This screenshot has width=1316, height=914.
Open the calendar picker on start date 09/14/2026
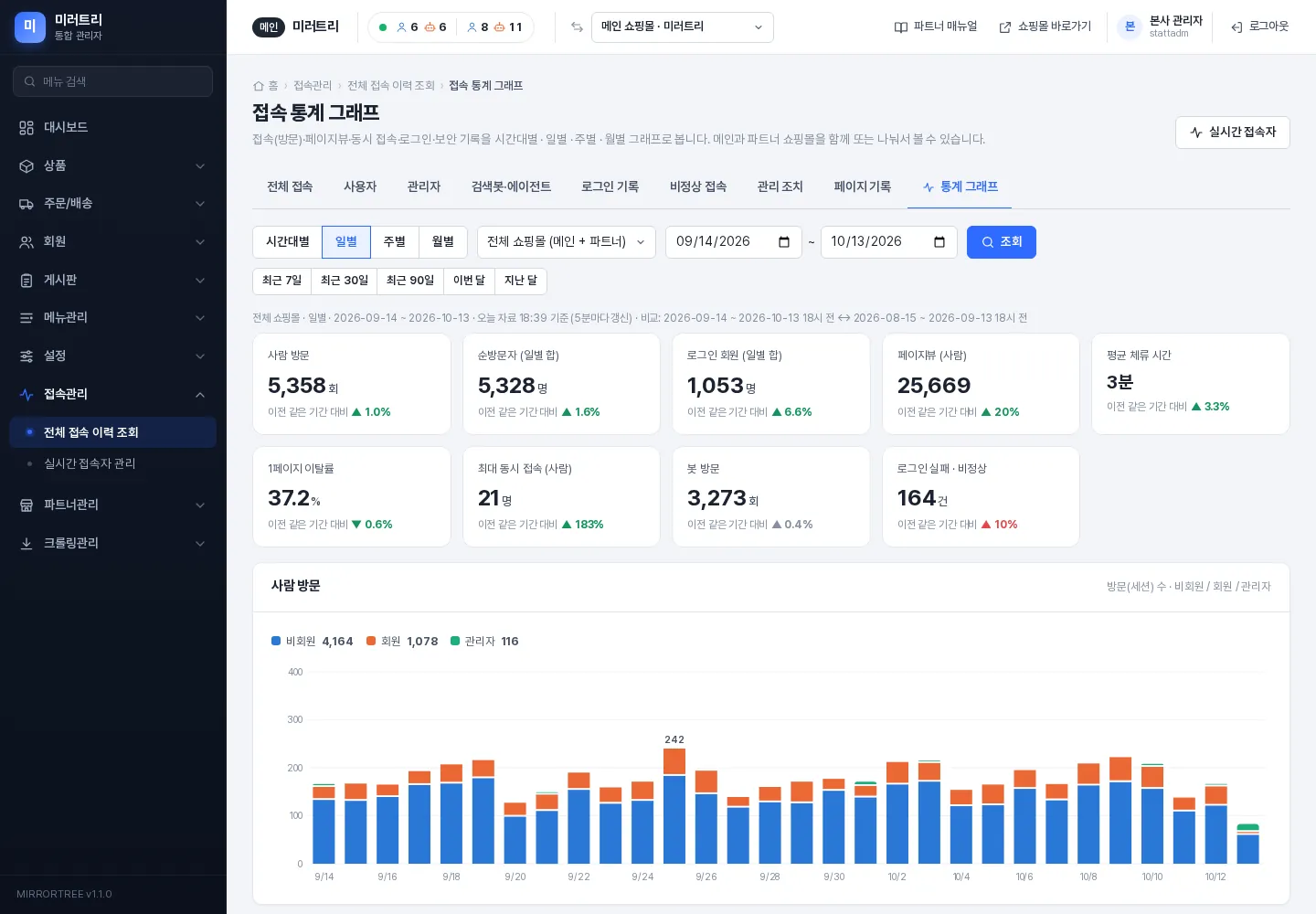click(x=784, y=242)
